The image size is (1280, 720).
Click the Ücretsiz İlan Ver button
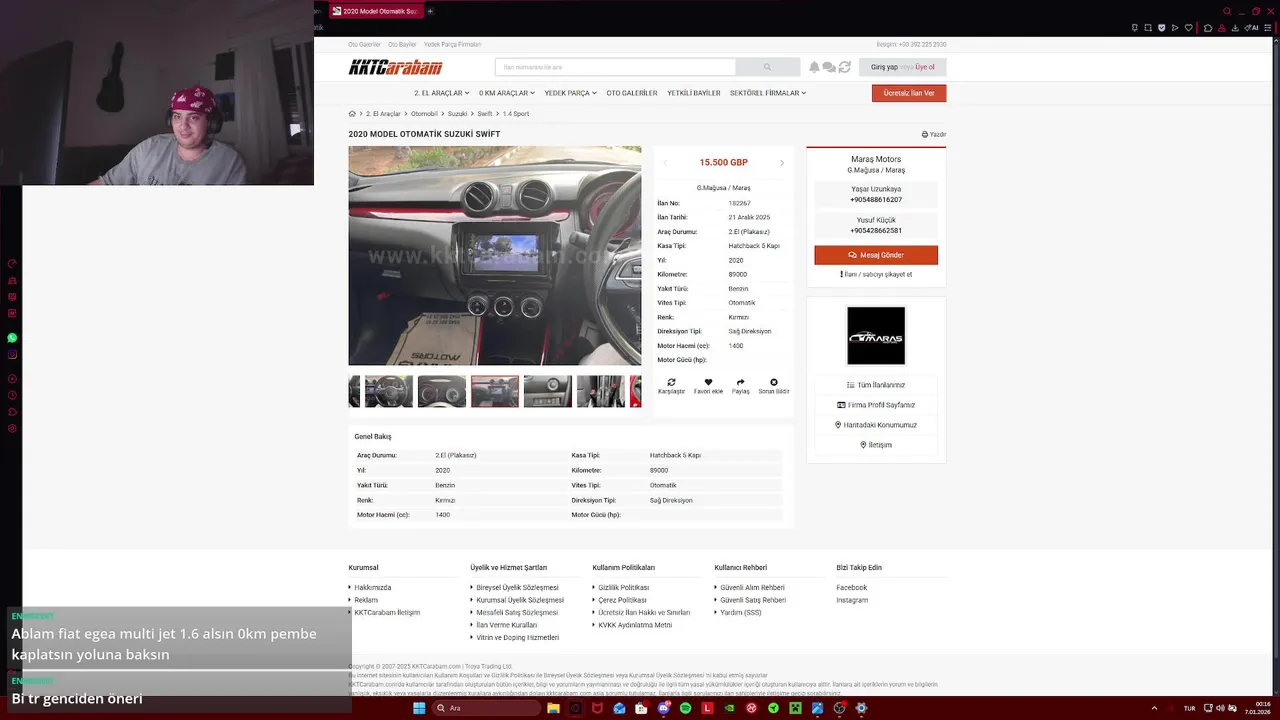coord(909,93)
